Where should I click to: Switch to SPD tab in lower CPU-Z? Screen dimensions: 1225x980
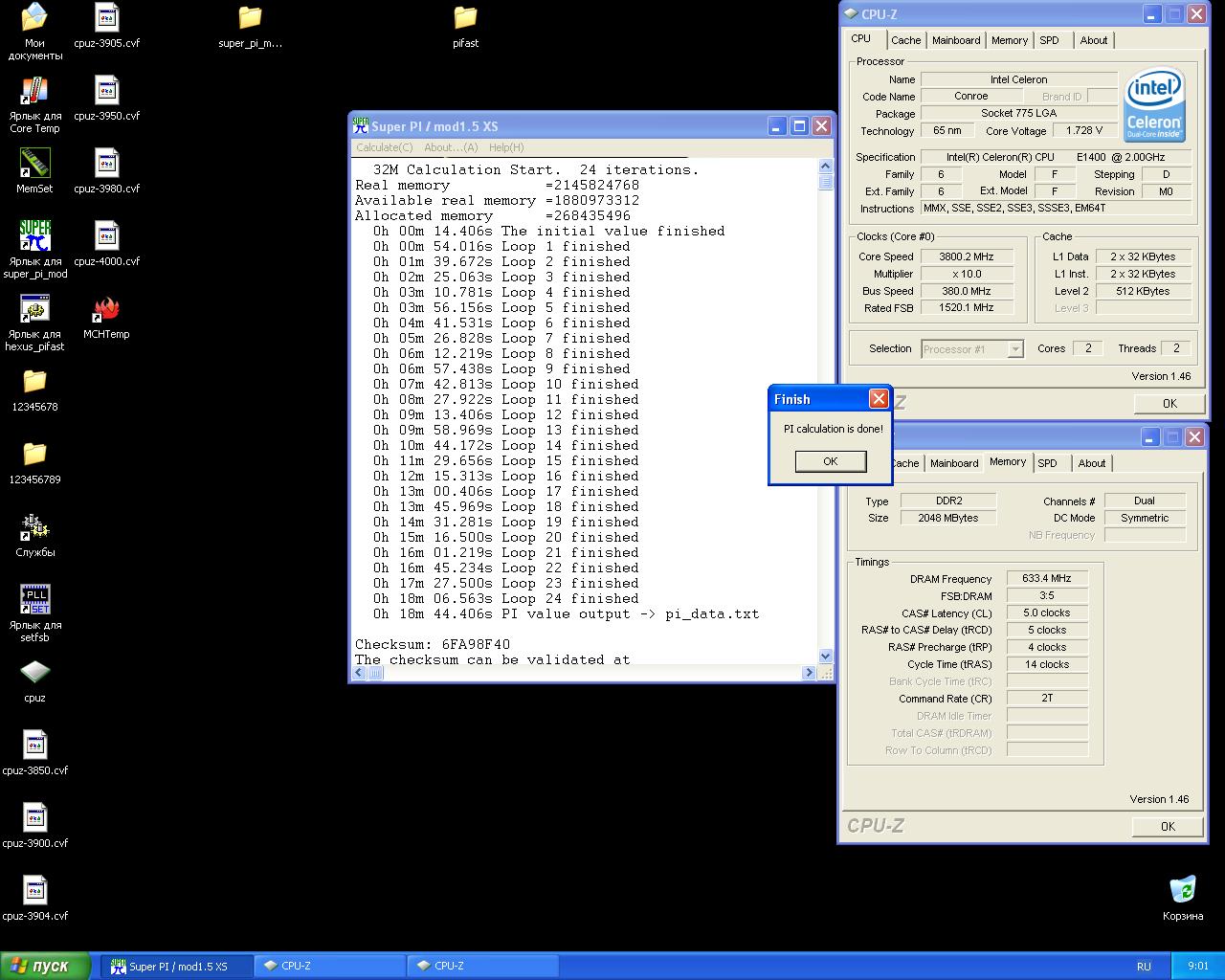click(x=1048, y=463)
